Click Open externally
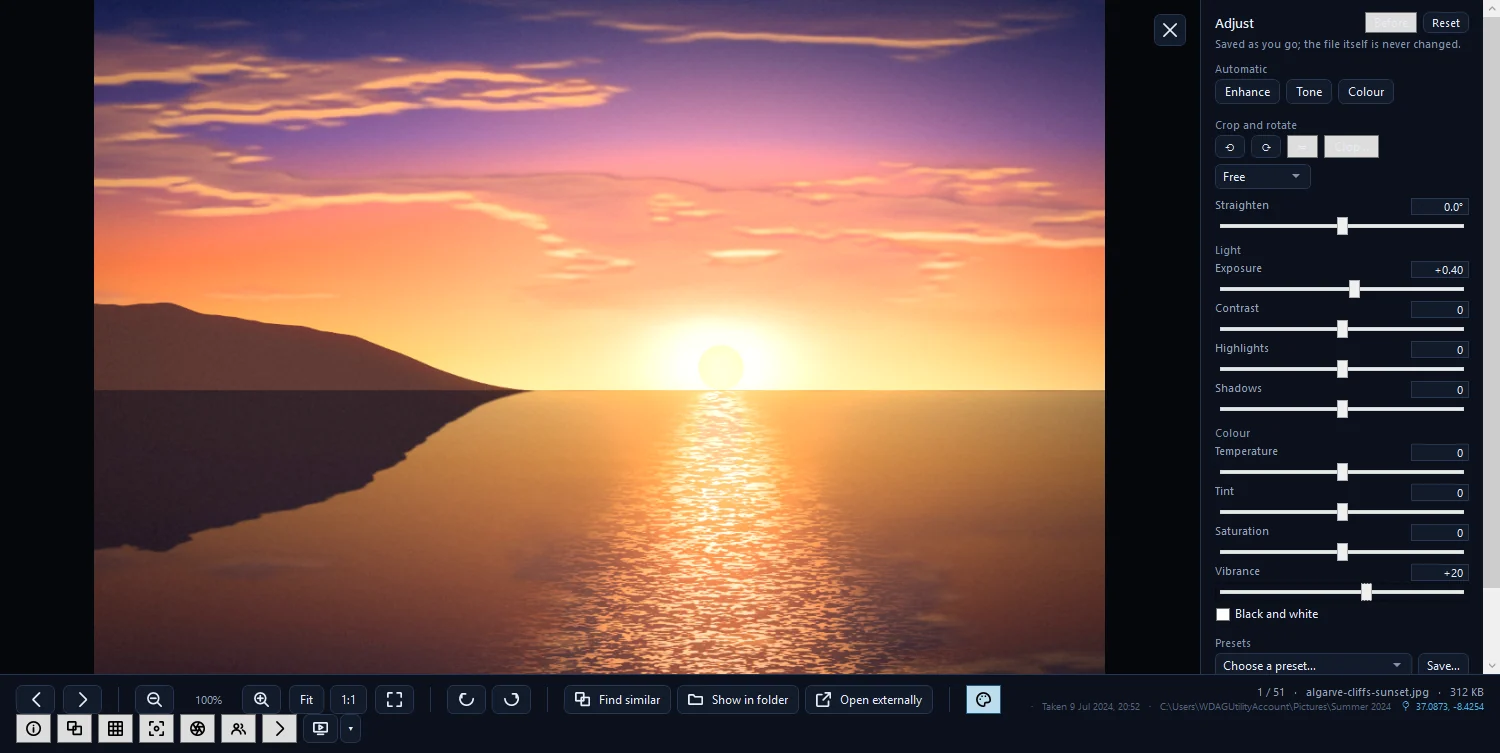The width and height of the screenshot is (1500, 753). pyautogui.click(x=869, y=699)
